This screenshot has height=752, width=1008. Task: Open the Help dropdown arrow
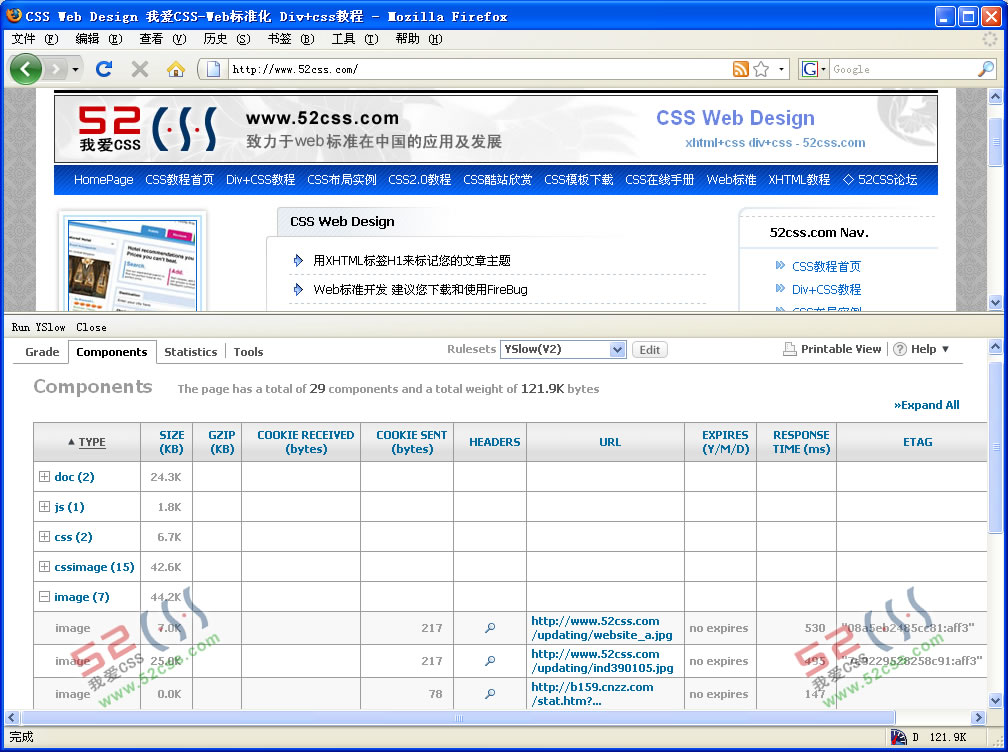tap(945, 349)
